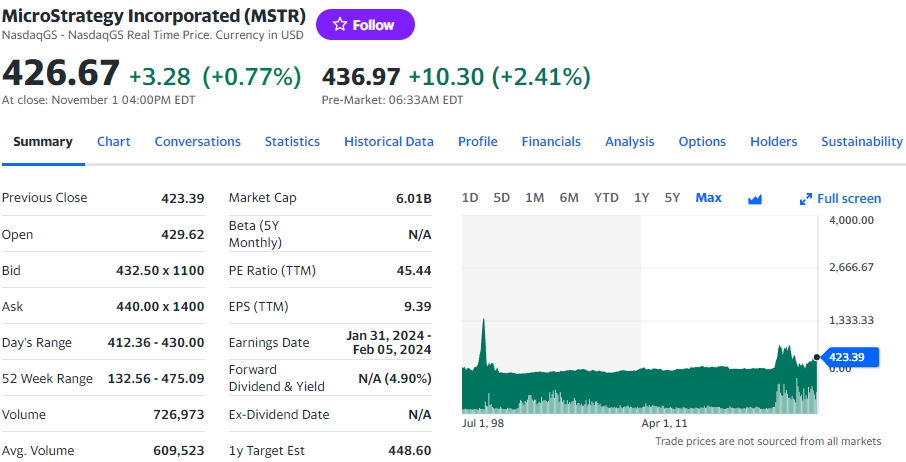Click the Full screen expand arrows icon
Screen dimensions: 906x462
806,199
